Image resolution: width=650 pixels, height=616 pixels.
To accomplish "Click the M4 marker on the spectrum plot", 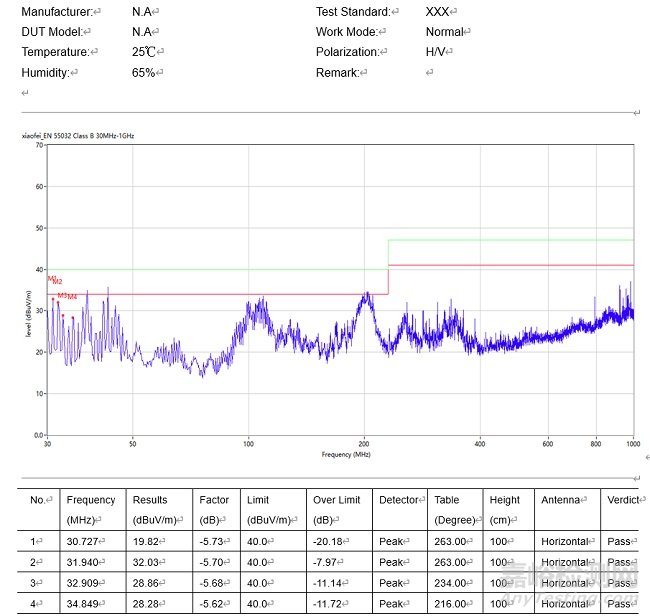I will pyautogui.click(x=72, y=297).
